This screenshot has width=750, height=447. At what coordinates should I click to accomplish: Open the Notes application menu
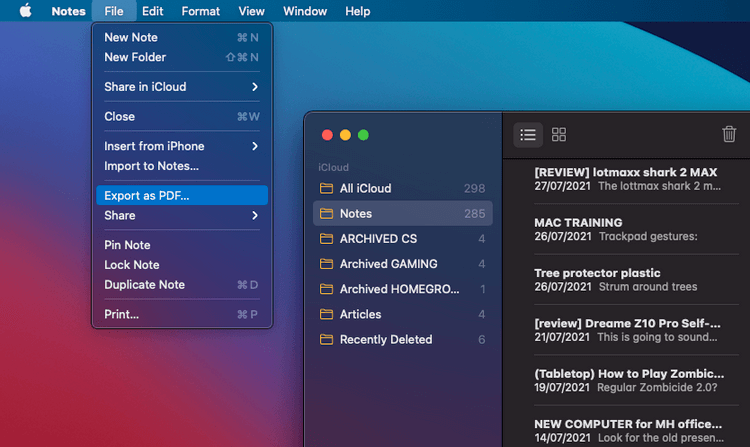point(68,11)
